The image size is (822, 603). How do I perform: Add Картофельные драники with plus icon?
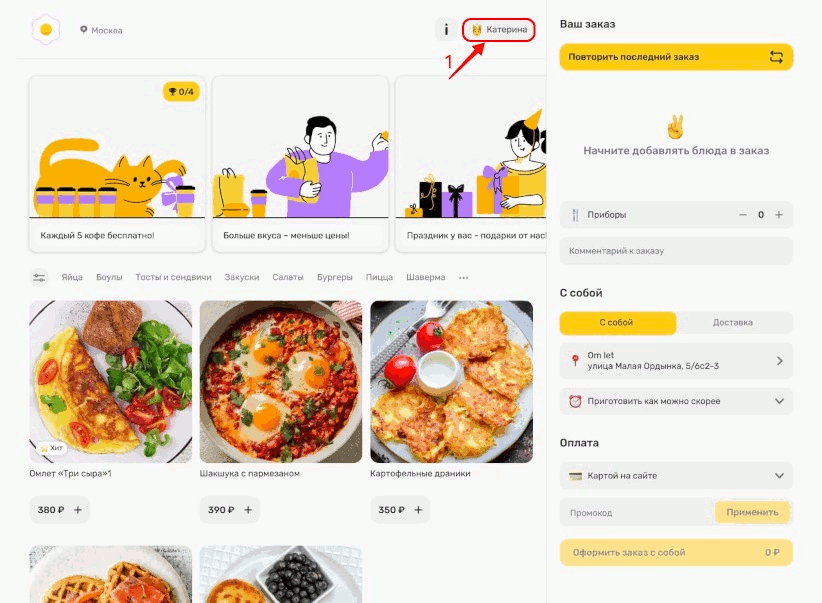(418, 510)
